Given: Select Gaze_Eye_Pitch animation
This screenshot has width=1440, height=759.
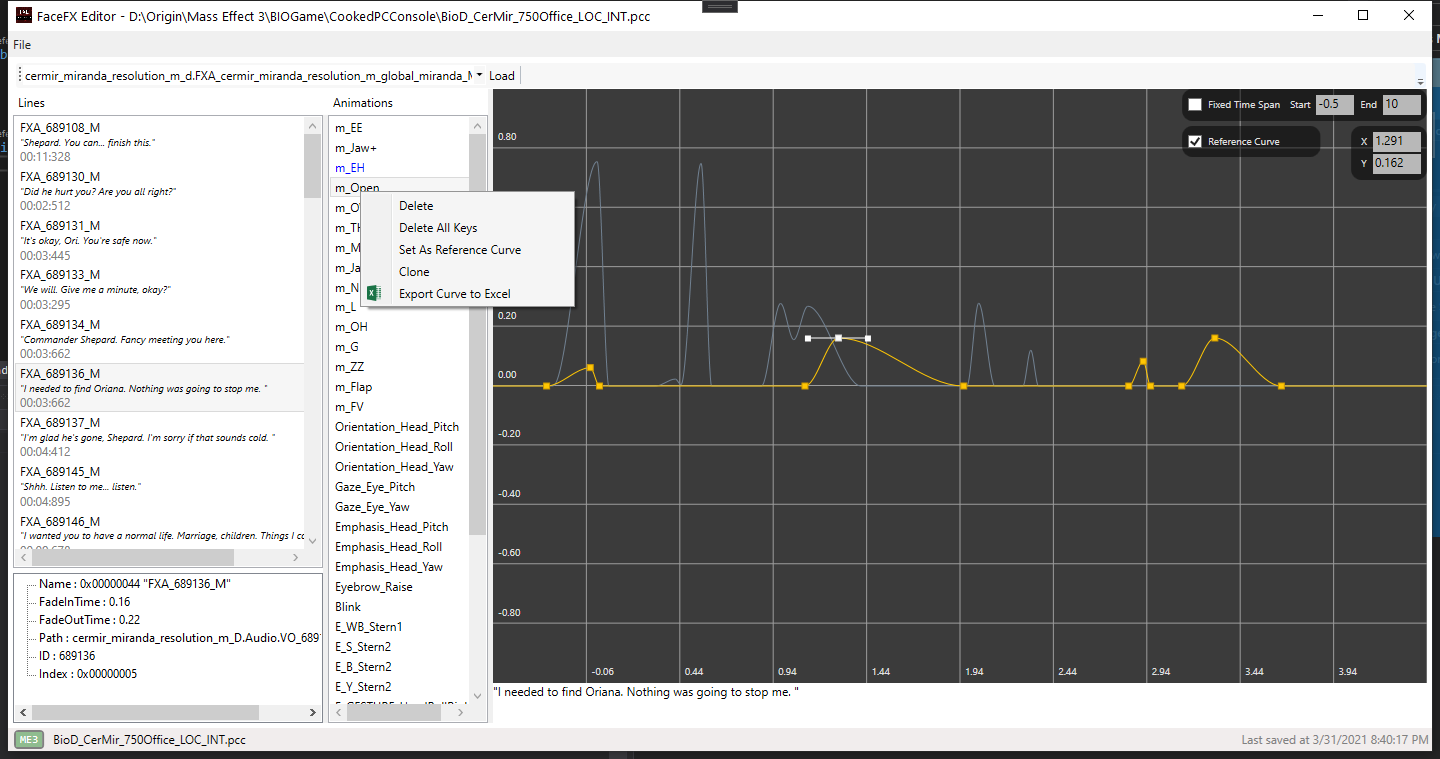Looking at the screenshot, I should (375, 487).
